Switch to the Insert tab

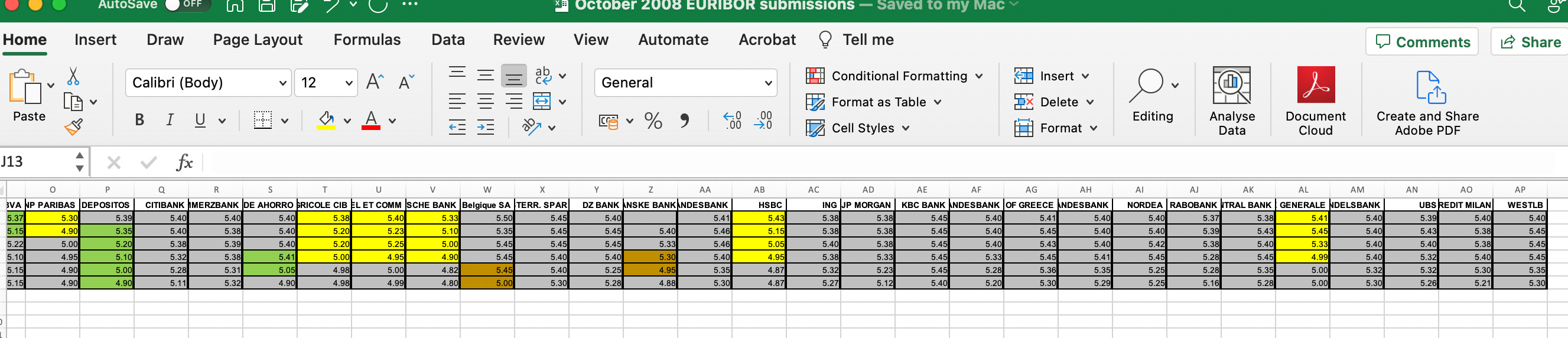[x=95, y=40]
